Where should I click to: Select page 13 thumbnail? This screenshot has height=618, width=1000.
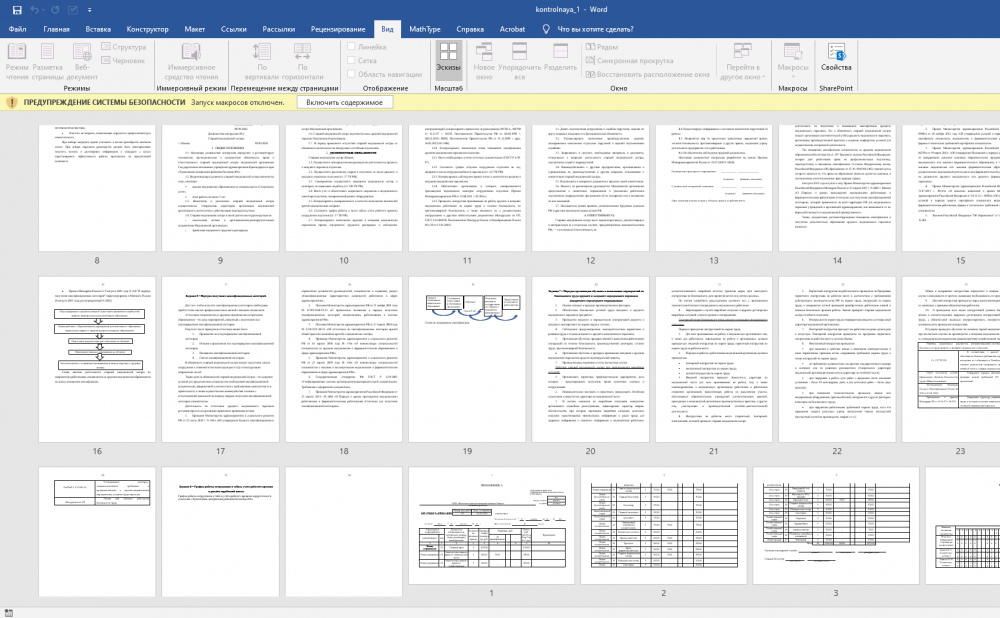pyautogui.click(x=714, y=188)
